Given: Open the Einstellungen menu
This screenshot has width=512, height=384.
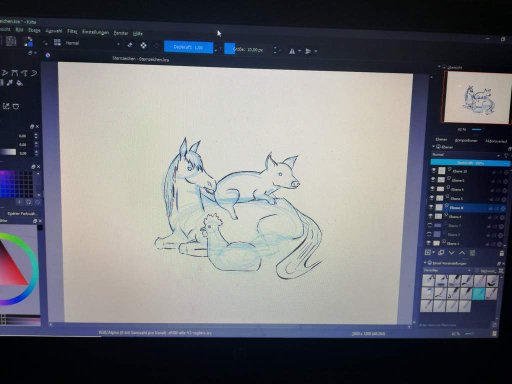Looking at the screenshot, I should point(95,32).
